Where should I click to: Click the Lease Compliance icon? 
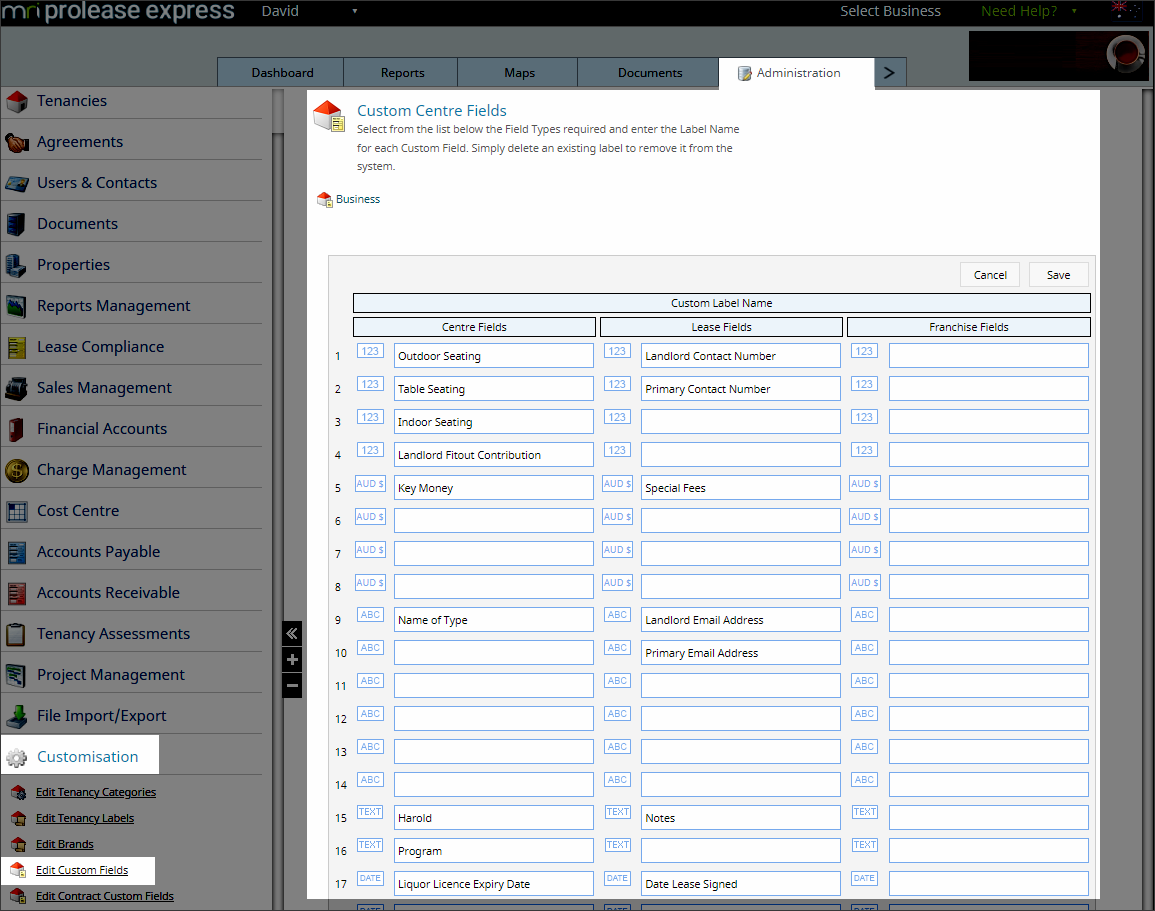click(x=17, y=347)
